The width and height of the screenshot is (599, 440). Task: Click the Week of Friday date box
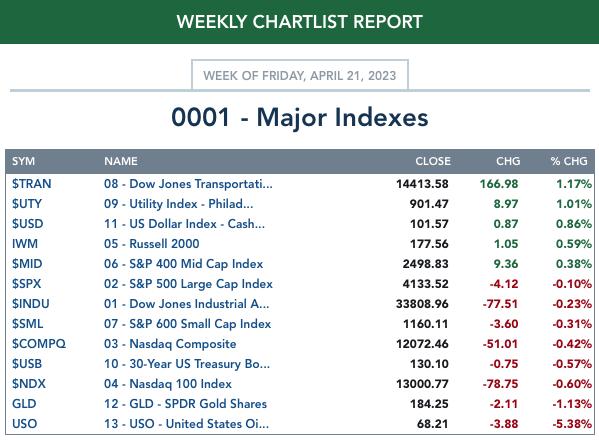pos(300,75)
